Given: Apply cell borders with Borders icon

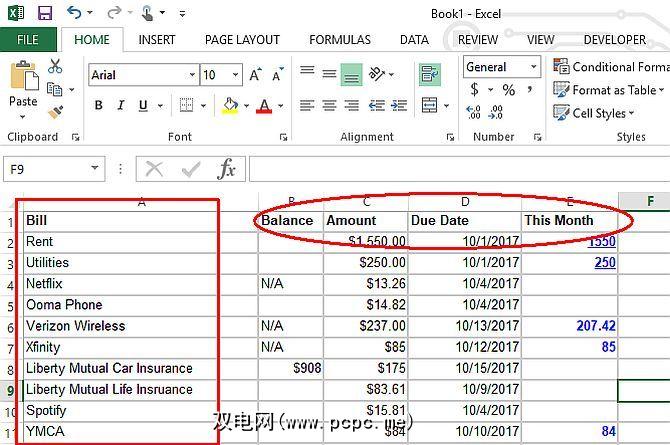Looking at the screenshot, I should (x=187, y=105).
